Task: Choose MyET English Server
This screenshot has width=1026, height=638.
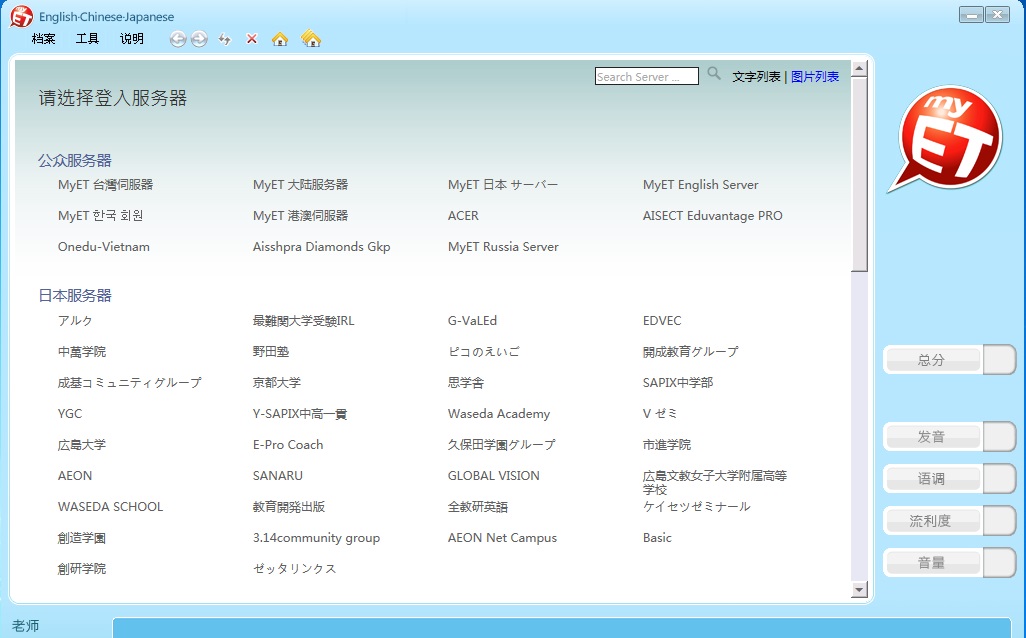Action: 701,185
